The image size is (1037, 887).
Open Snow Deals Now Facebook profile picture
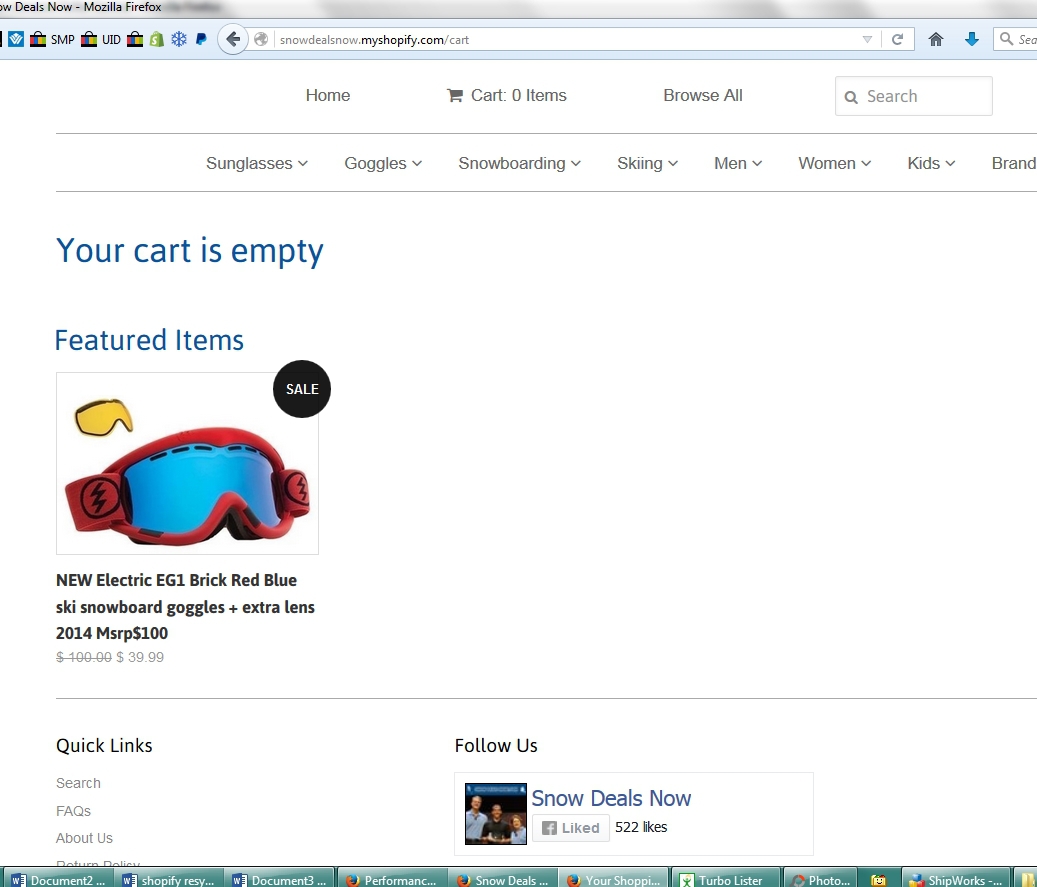(x=496, y=814)
